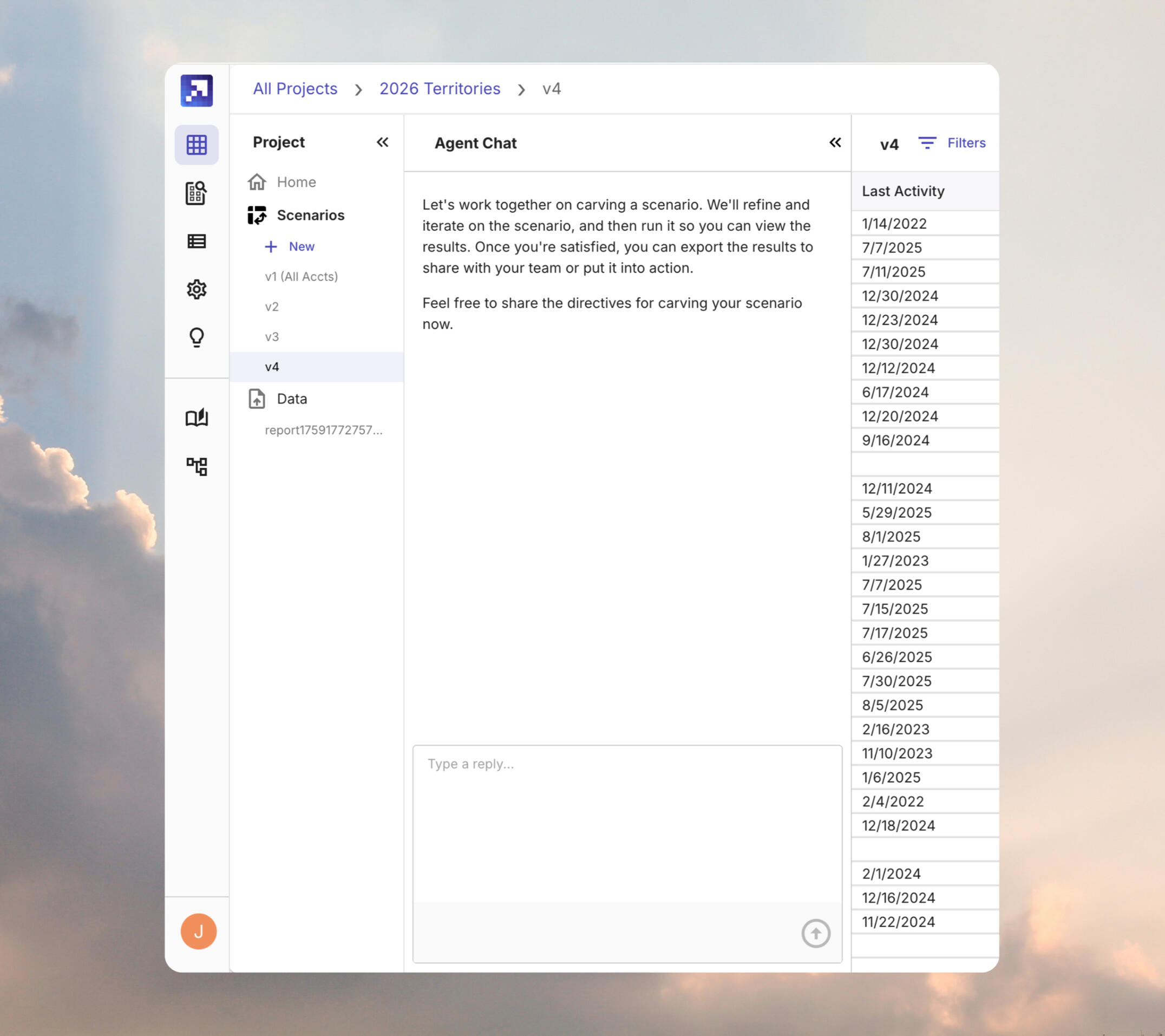This screenshot has height=1036, width=1165.
Task: Click the send reply arrow button
Action: 816,933
